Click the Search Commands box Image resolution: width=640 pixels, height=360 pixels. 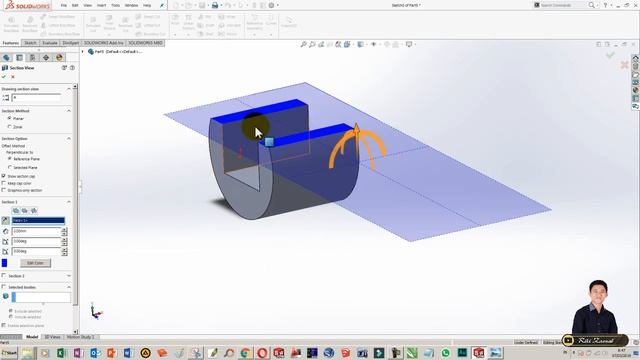coord(560,5)
